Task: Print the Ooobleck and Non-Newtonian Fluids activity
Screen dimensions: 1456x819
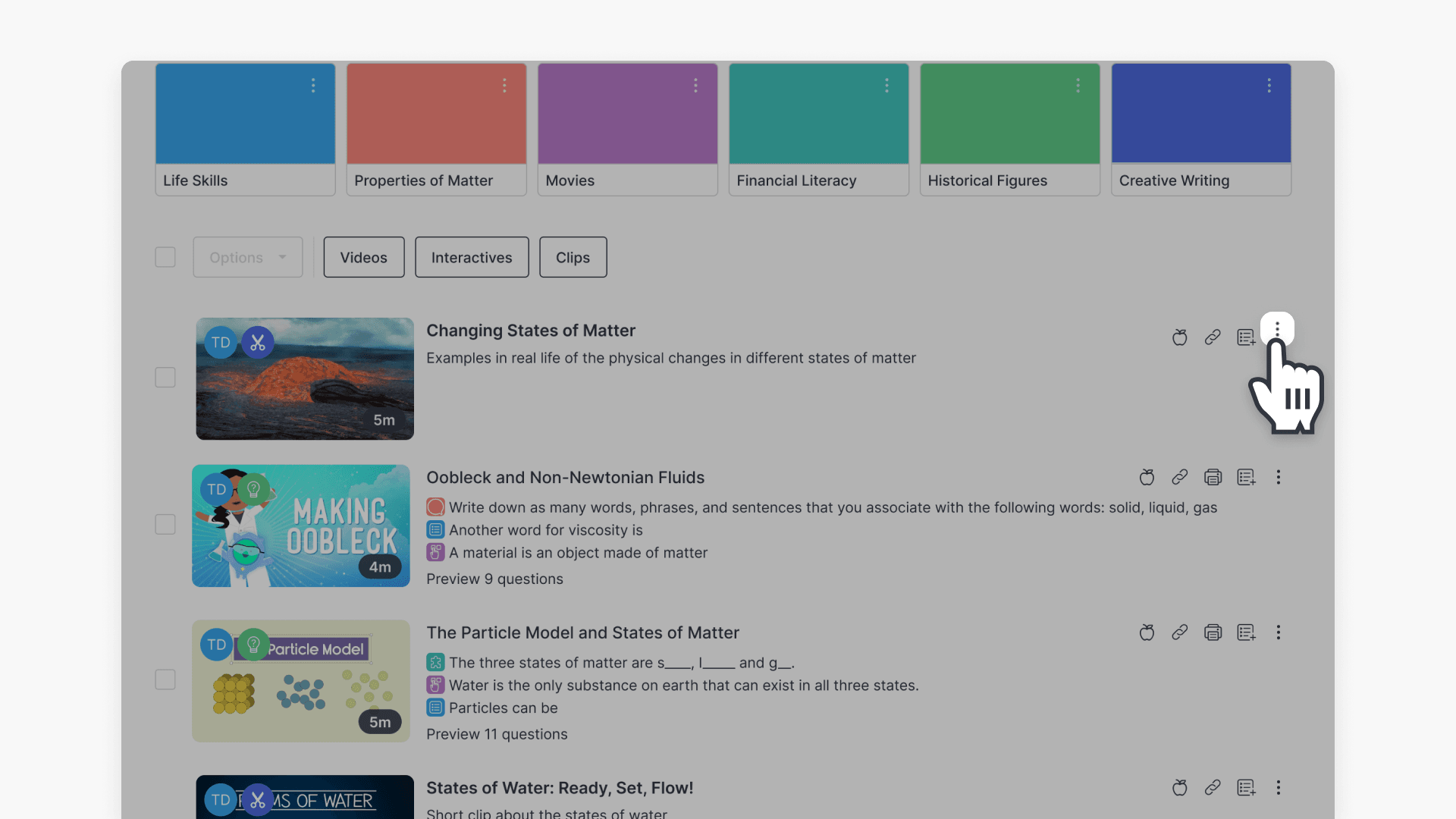Action: pos(1213,477)
